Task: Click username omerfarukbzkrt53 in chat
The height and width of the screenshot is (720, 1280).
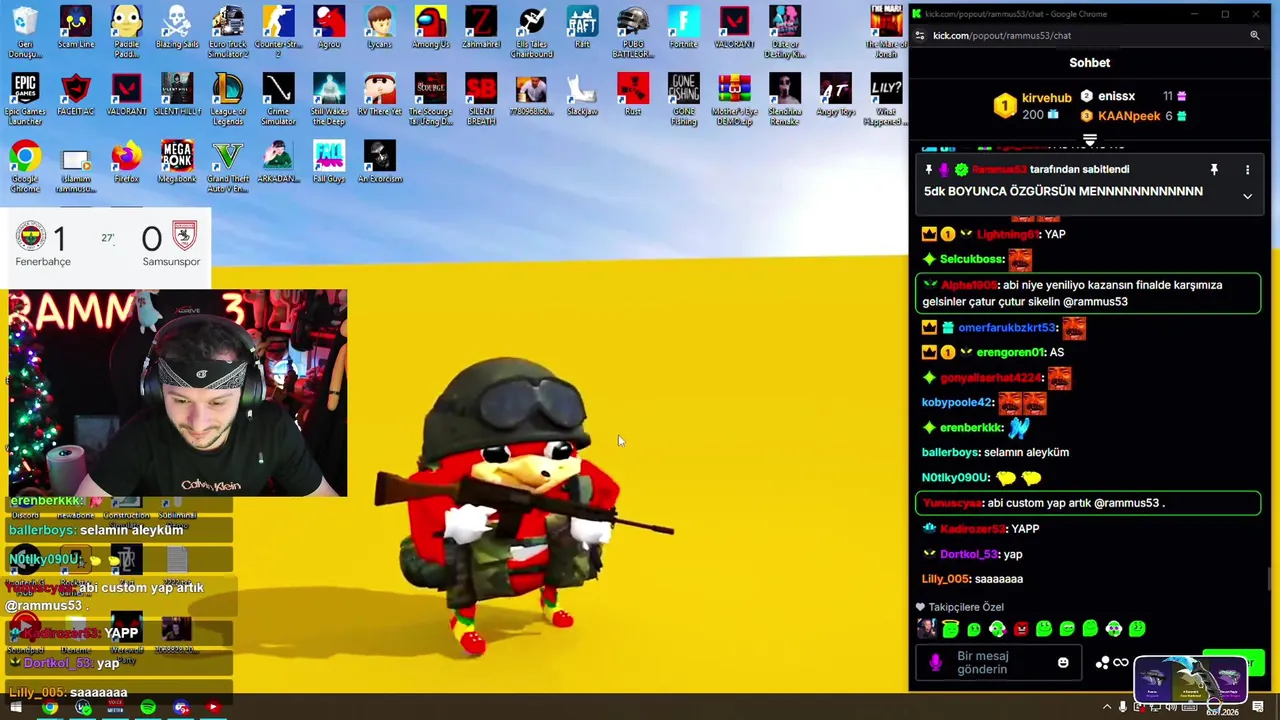Action: 1007,328
